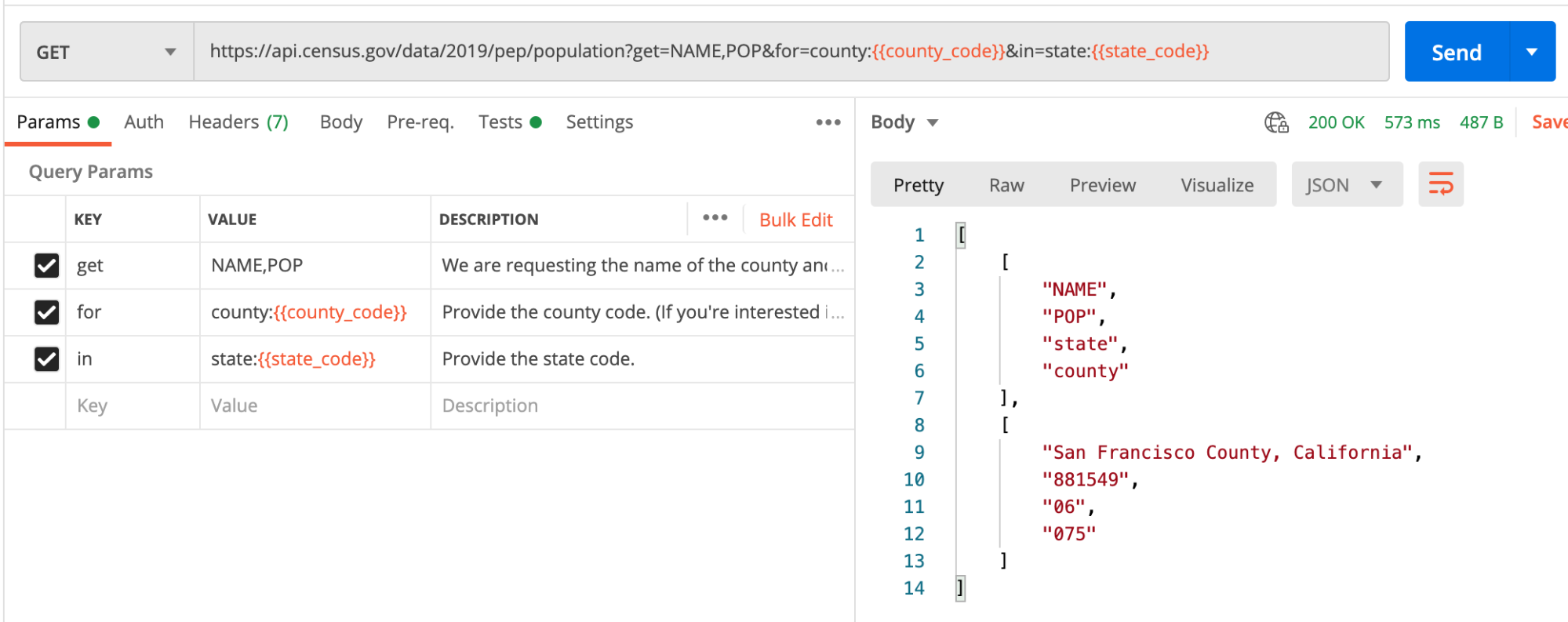Viewport: 1568px width, 622px height.
Task: Open the Send button dropdown arrow
Action: 1532,52
